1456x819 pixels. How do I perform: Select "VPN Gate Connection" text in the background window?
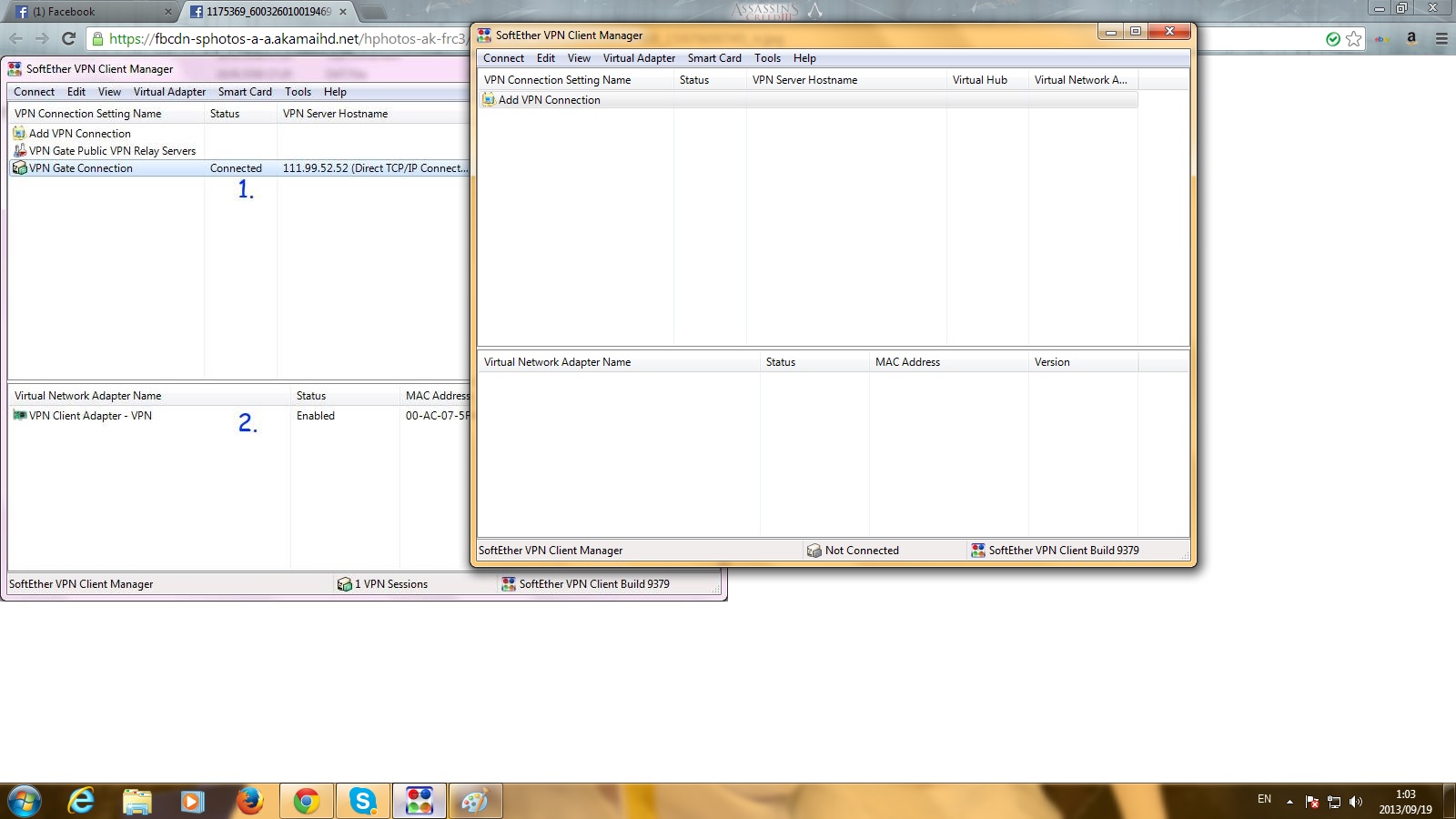tap(81, 168)
